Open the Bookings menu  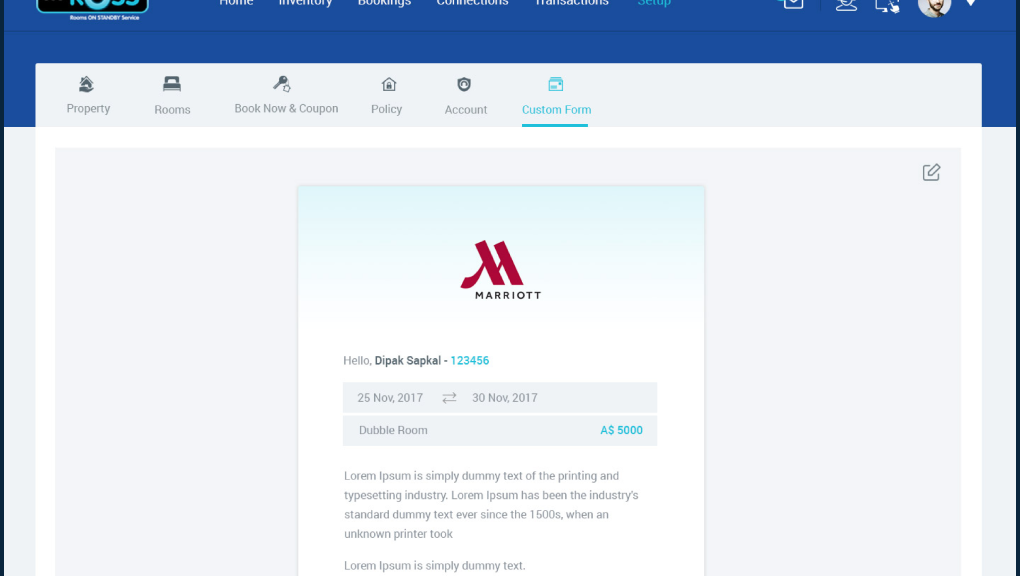384,3
